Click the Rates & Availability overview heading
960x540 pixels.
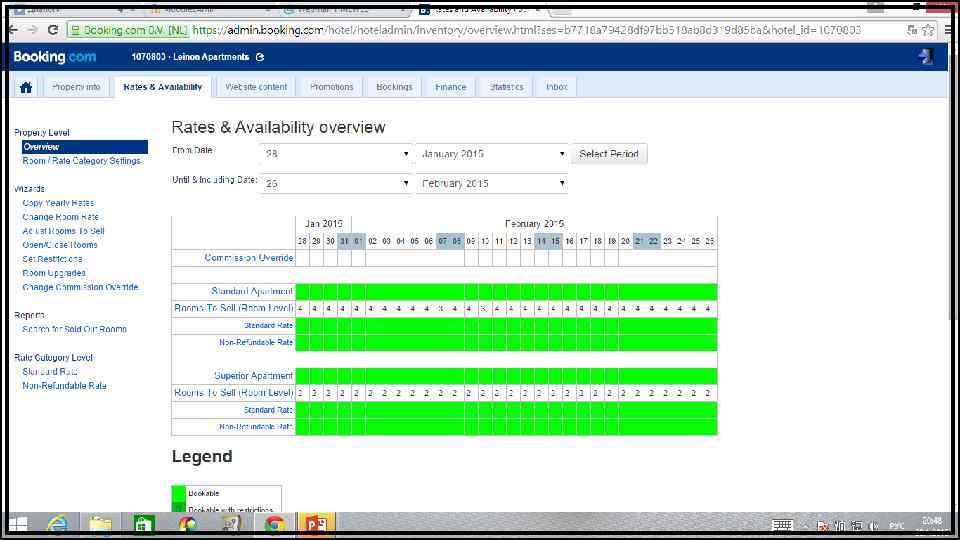[x=279, y=127]
